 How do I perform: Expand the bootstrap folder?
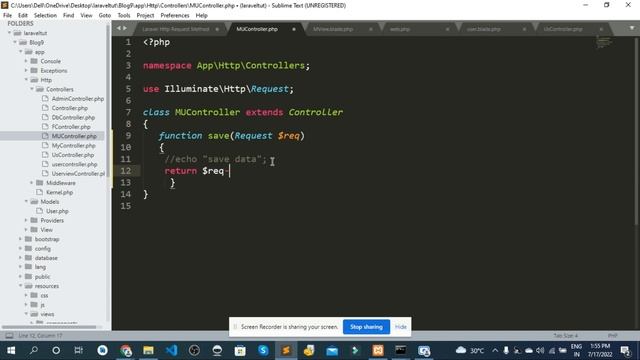click(x=20, y=239)
